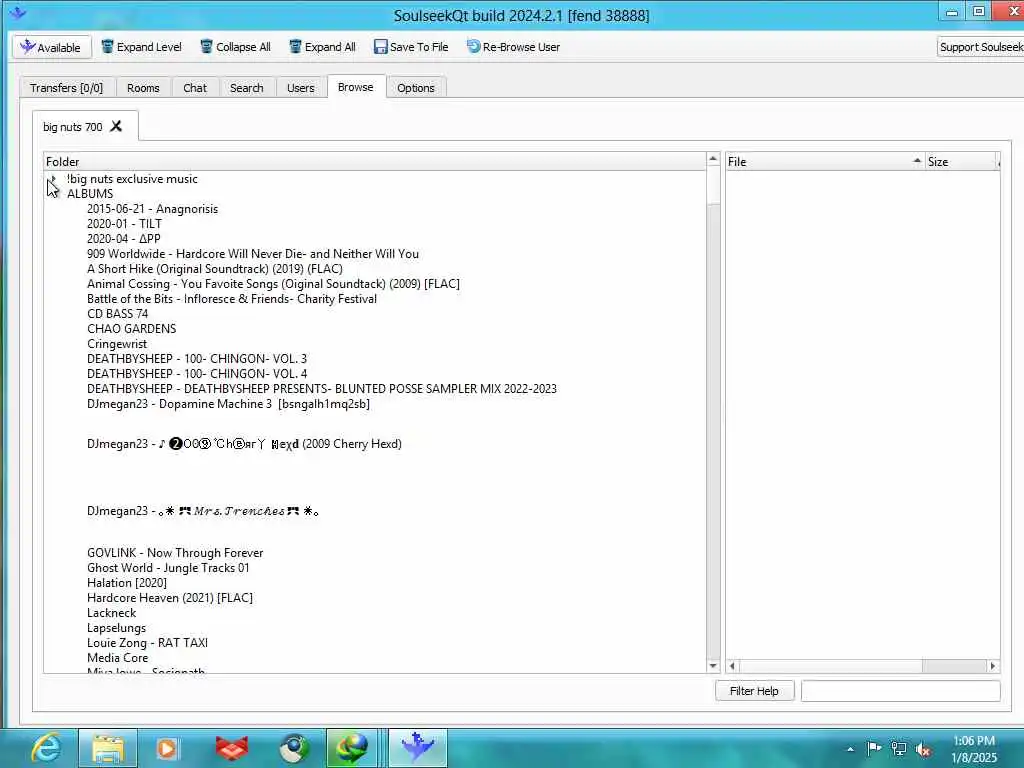Select DJmegan23 2009 Cherry Hexd folder
This screenshot has height=768, width=1024.
pyautogui.click(x=244, y=444)
